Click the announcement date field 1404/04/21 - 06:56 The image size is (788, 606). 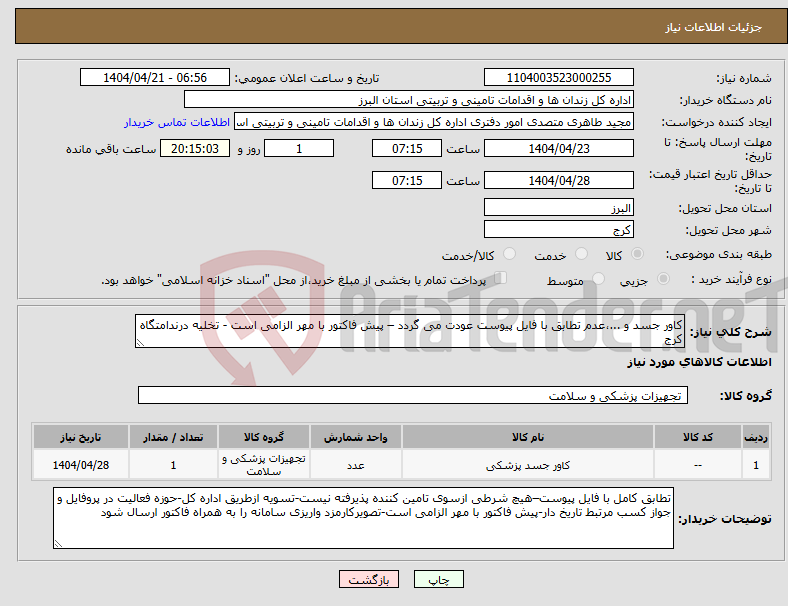click(x=155, y=77)
